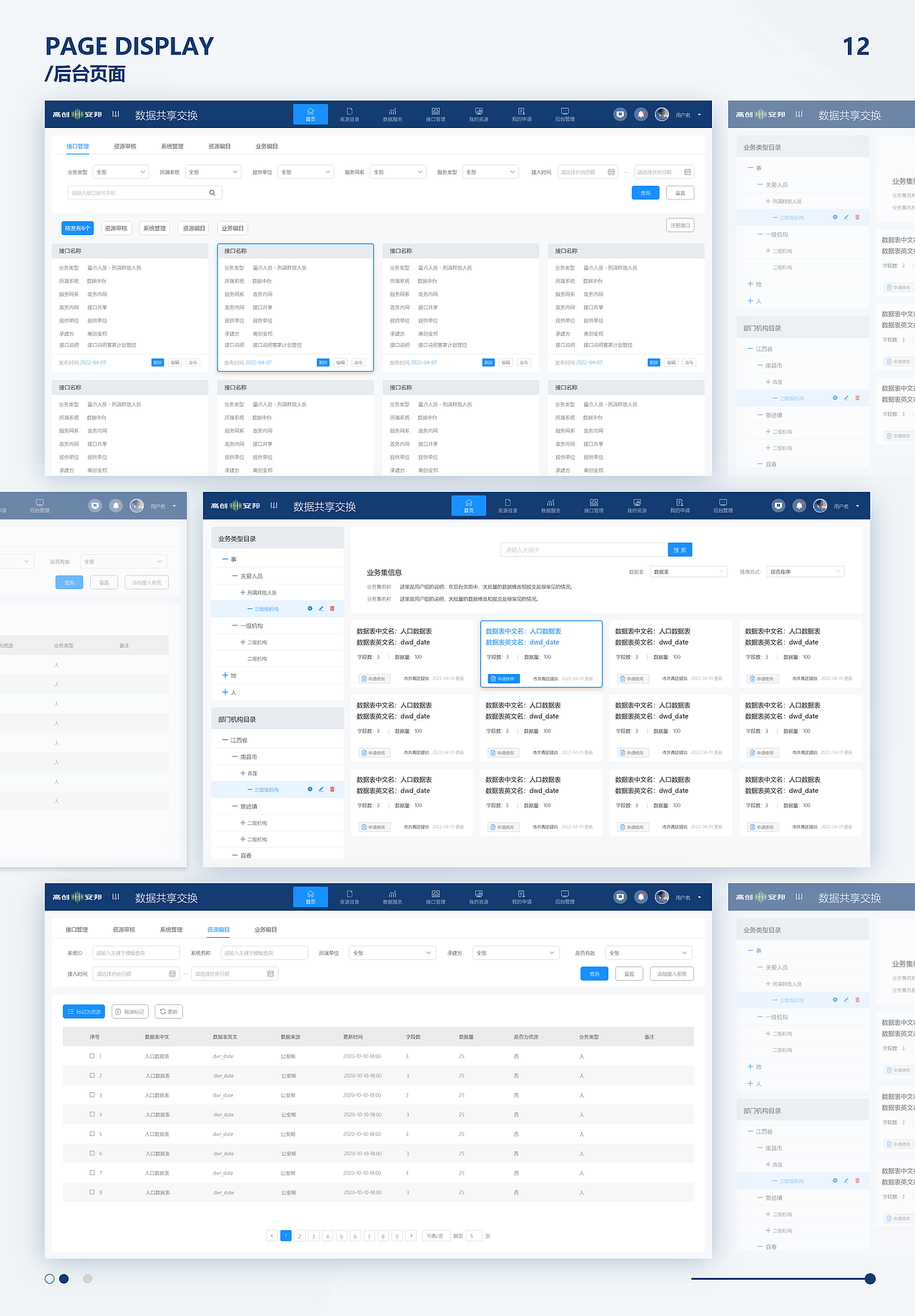The width and height of the screenshot is (915, 1316).
Task: Open 所属单位 dropdown in bottom window
Action: (x=392, y=953)
